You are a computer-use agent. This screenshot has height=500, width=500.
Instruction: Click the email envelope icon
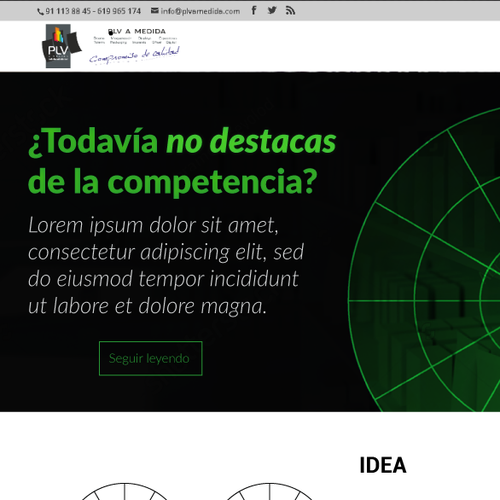coord(154,11)
